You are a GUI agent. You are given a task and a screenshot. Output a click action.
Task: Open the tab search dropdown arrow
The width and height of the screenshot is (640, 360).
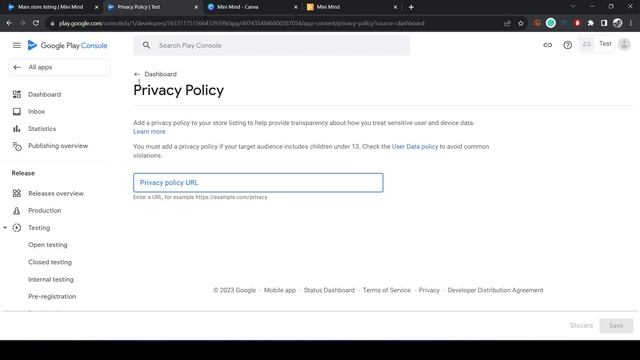click(573, 7)
